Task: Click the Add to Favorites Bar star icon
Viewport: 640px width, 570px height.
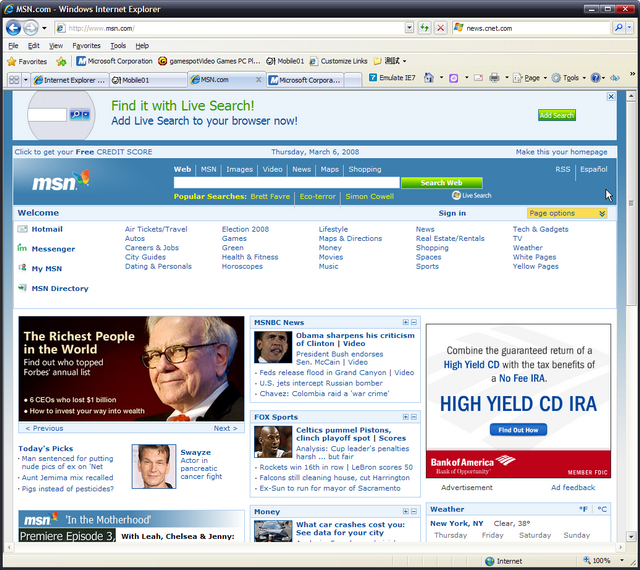Action: pyautogui.click(x=61, y=61)
